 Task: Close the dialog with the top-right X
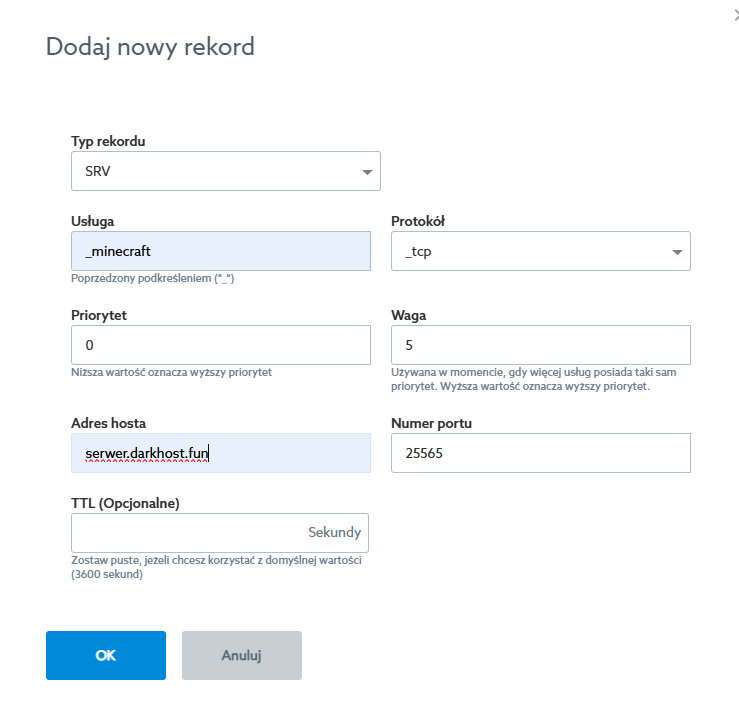(x=735, y=10)
